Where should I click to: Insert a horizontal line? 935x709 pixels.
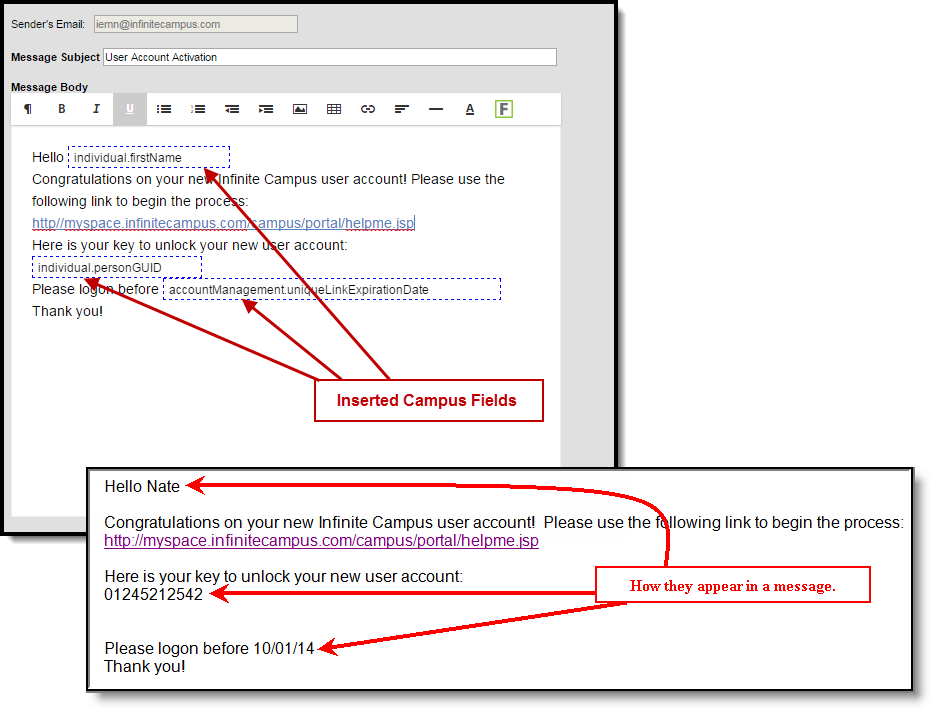(x=436, y=109)
